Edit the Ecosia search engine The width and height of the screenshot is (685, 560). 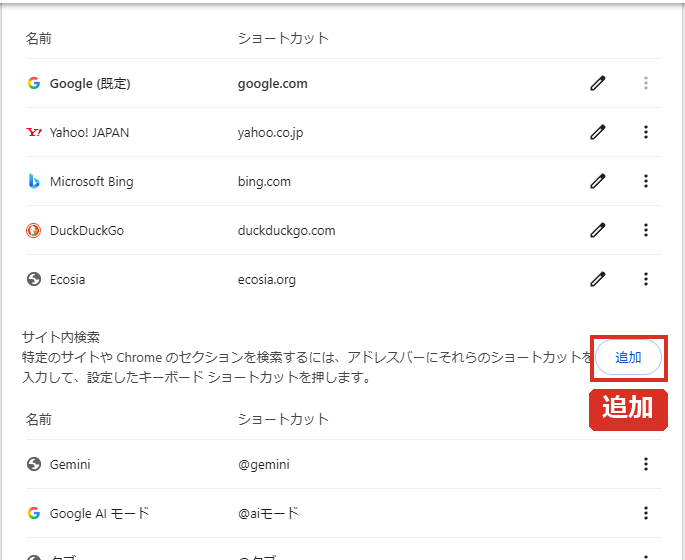click(598, 279)
